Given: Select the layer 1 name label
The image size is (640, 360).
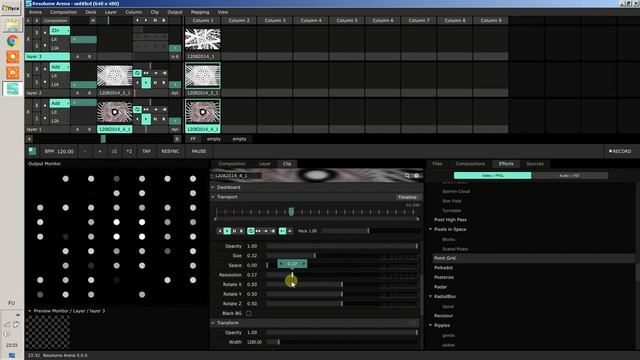Looking at the screenshot, I should [x=47, y=129].
